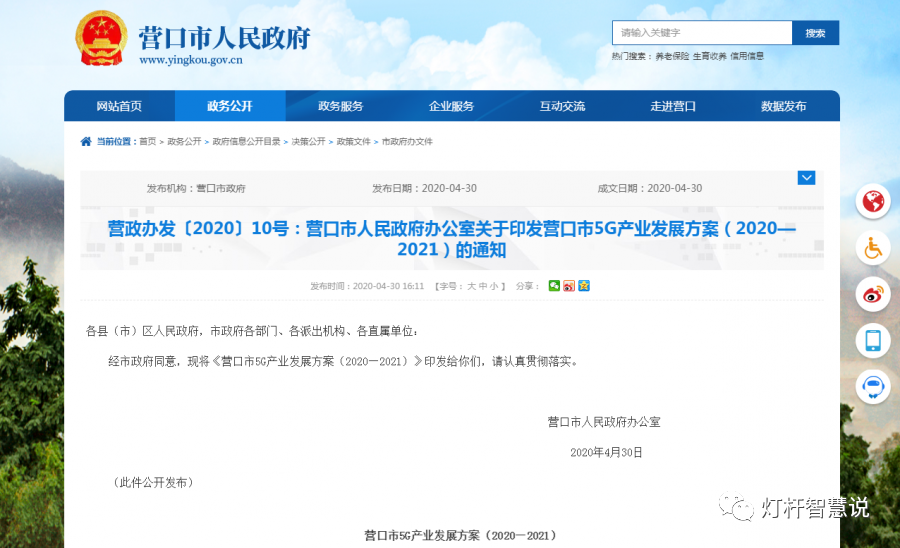Go to 政务公开 in breadcrumb
Screen dimensions: 900x548
(x=184, y=141)
